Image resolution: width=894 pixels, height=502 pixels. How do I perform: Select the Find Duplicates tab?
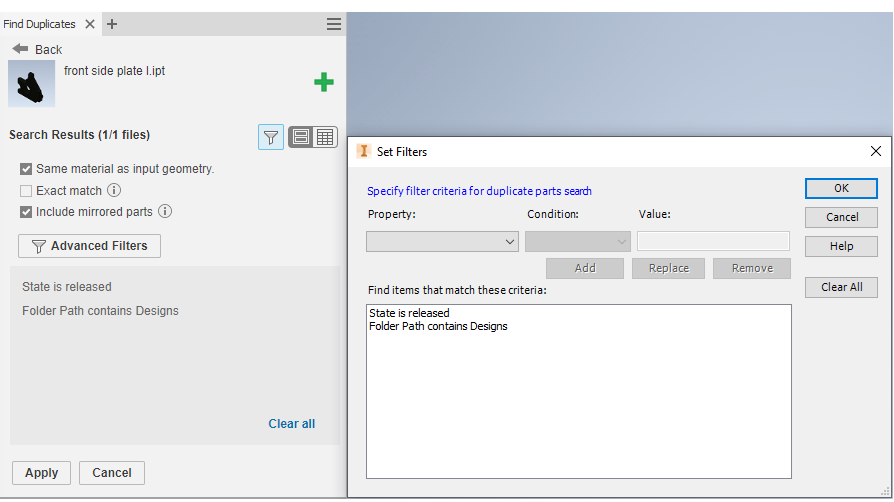(x=39, y=24)
